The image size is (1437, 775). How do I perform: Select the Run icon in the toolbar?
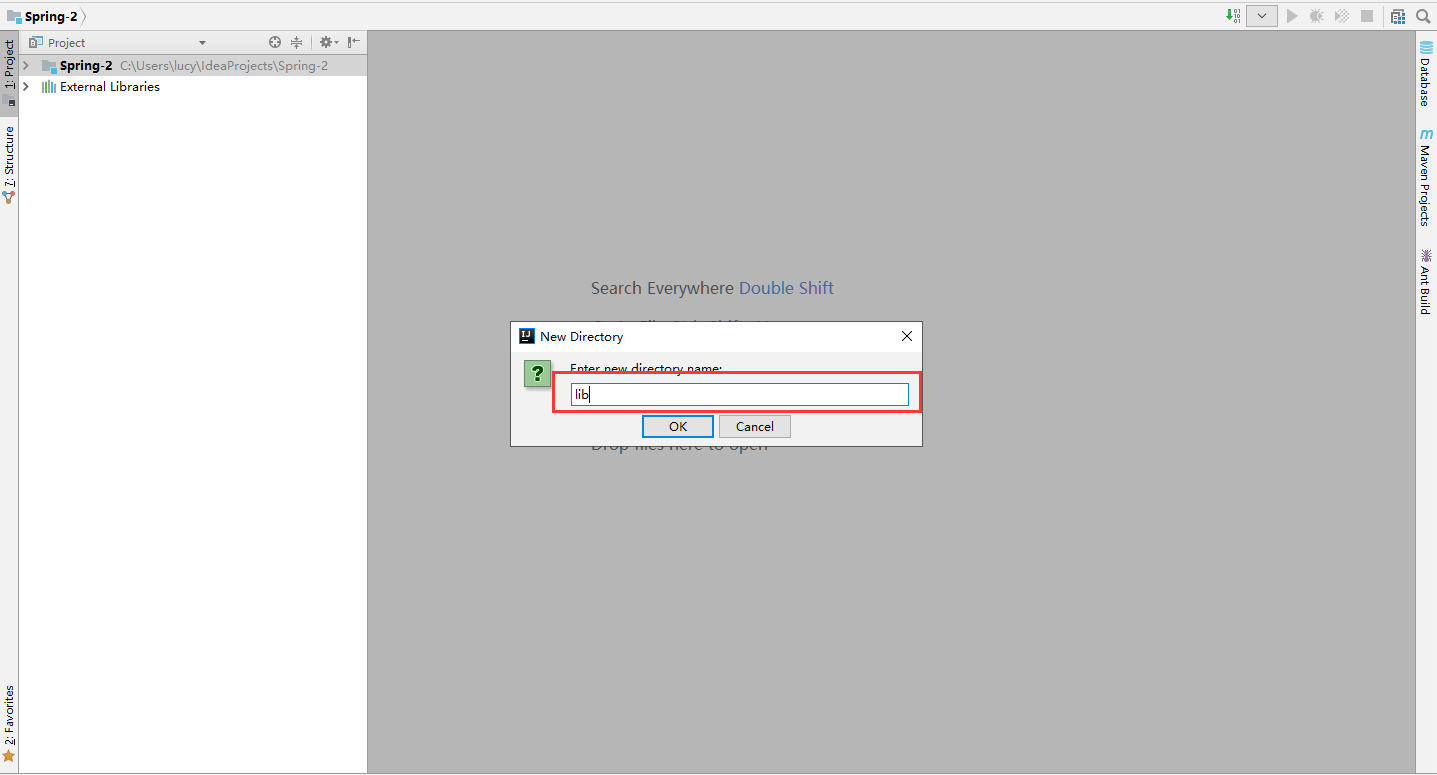(x=1290, y=16)
